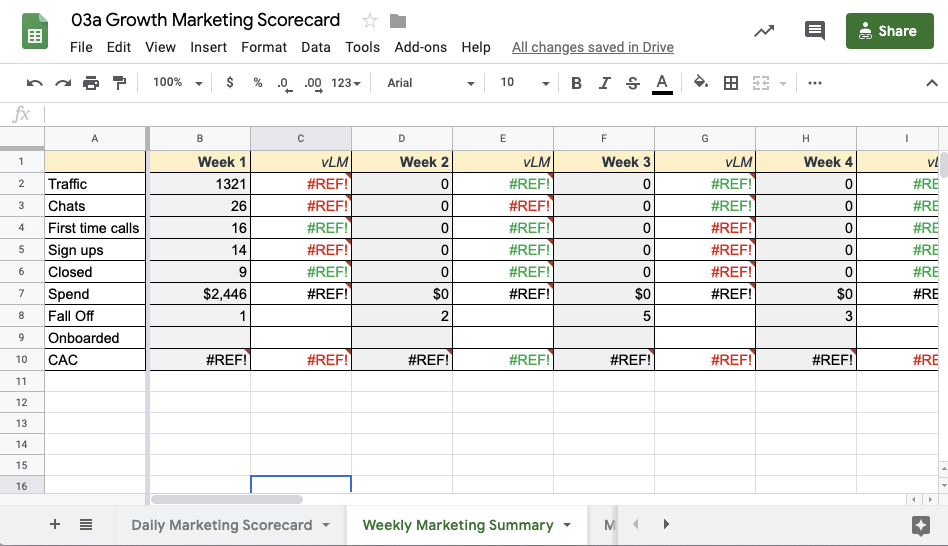Apply currency format with dollar sign
The height and width of the screenshot is (546, 948).
tap(230, 82)
